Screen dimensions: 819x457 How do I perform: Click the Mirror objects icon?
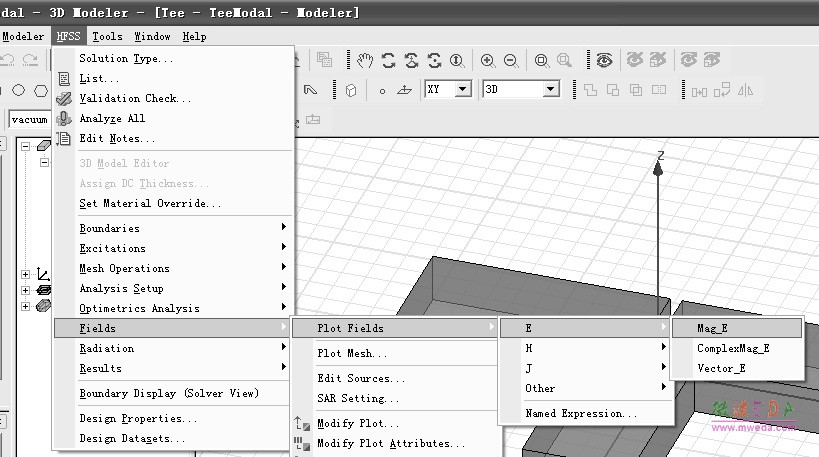(745, 90)
